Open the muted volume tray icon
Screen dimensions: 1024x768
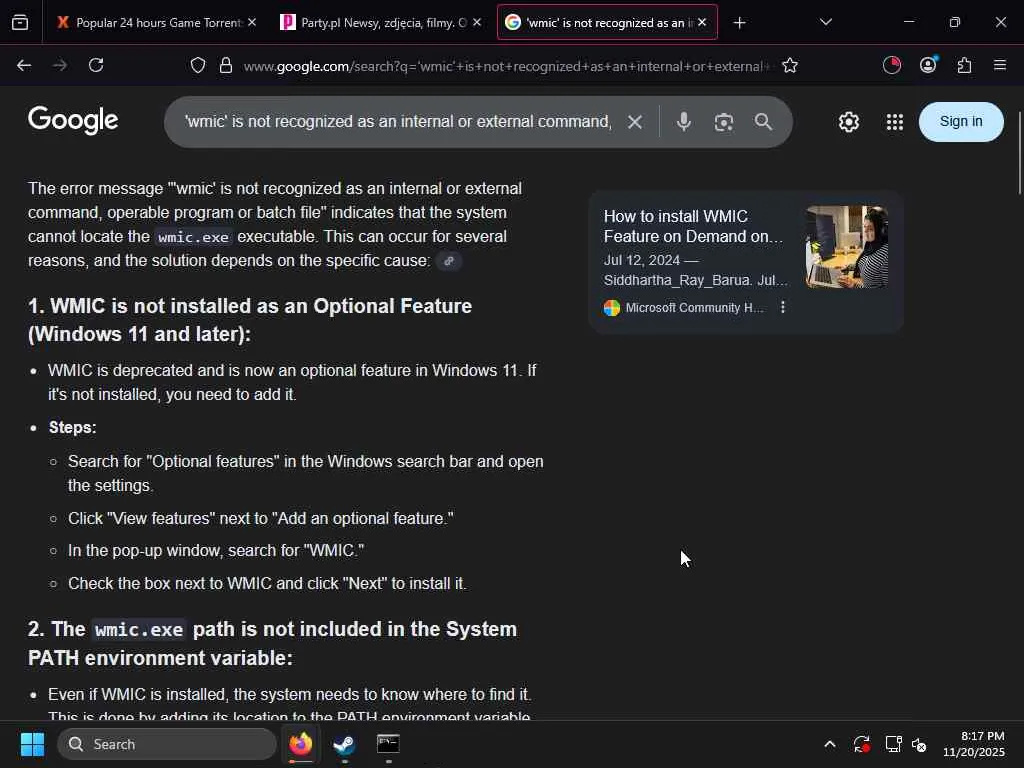tap(919, 744)
